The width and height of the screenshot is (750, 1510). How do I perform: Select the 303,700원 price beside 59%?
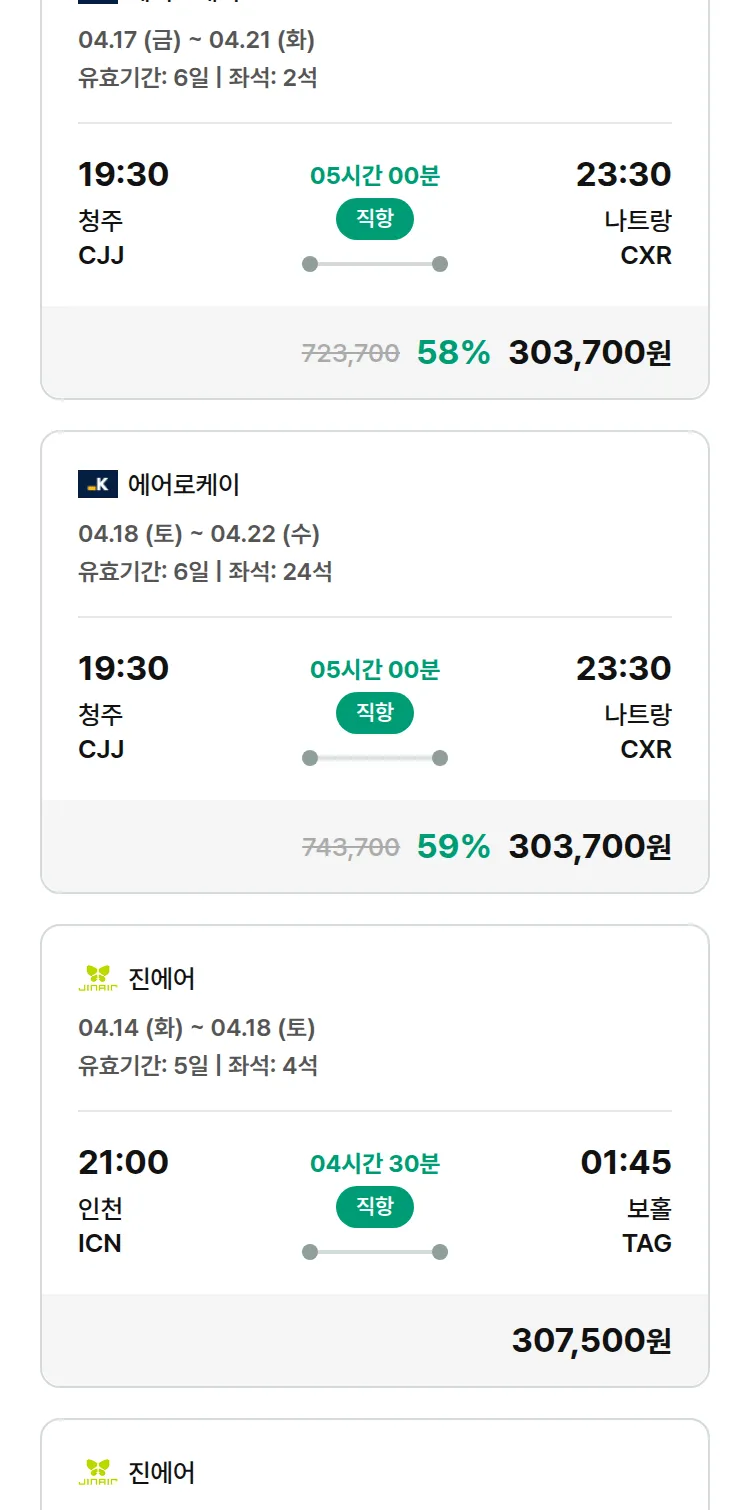[x=589, y=847]
